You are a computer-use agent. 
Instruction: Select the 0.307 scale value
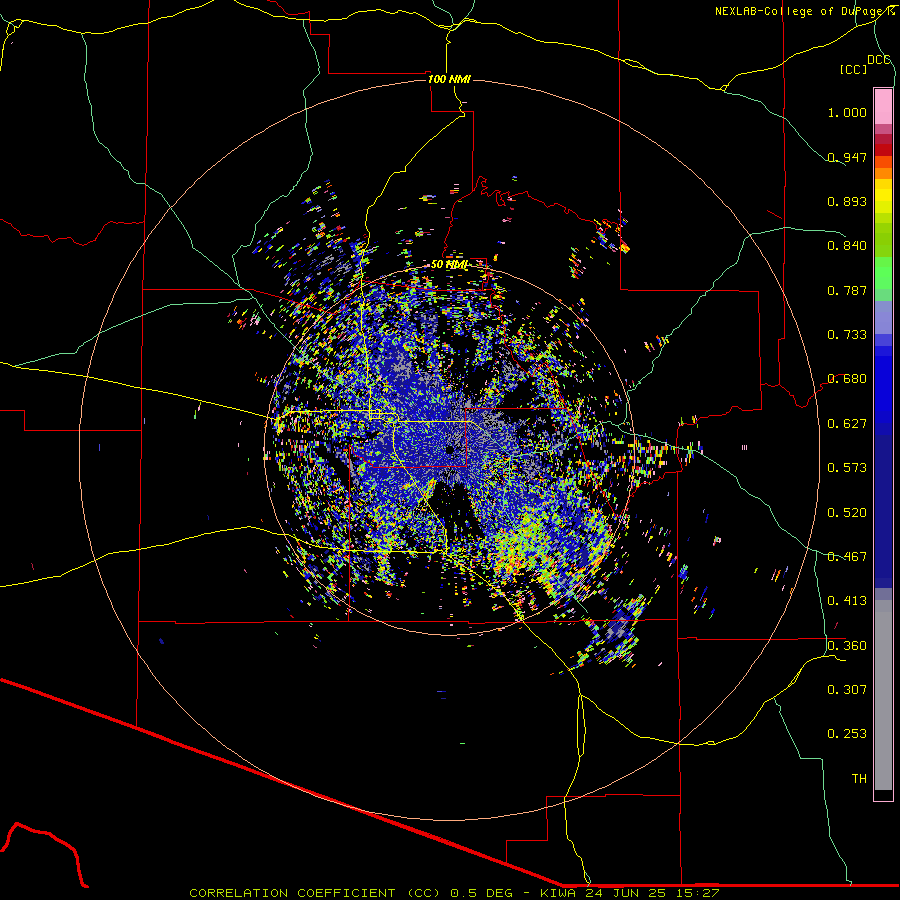coord(847,690)
